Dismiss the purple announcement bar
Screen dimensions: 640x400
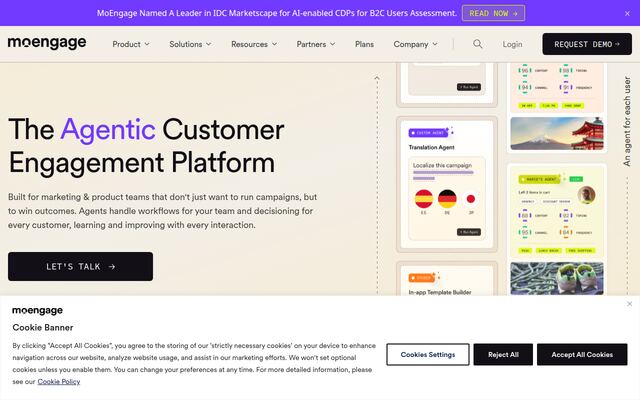click(627, 13)
